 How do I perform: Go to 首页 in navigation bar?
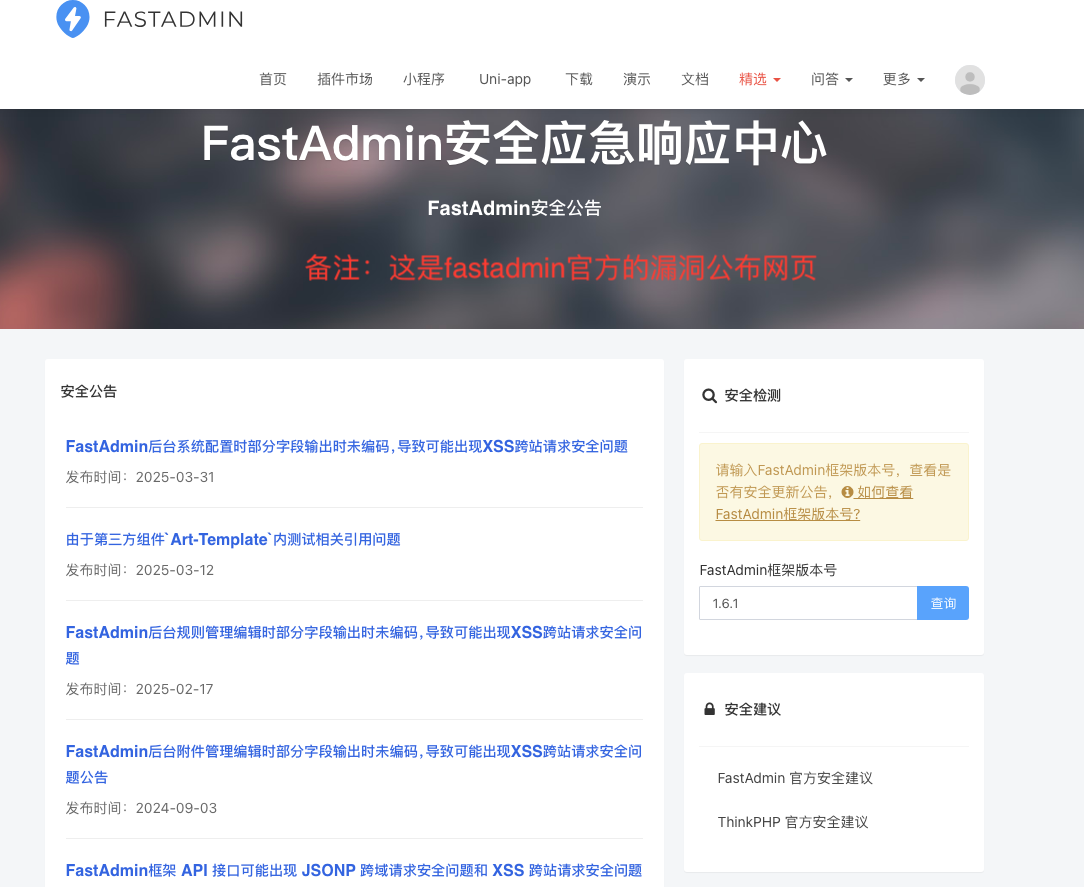[x=273, y=79]
